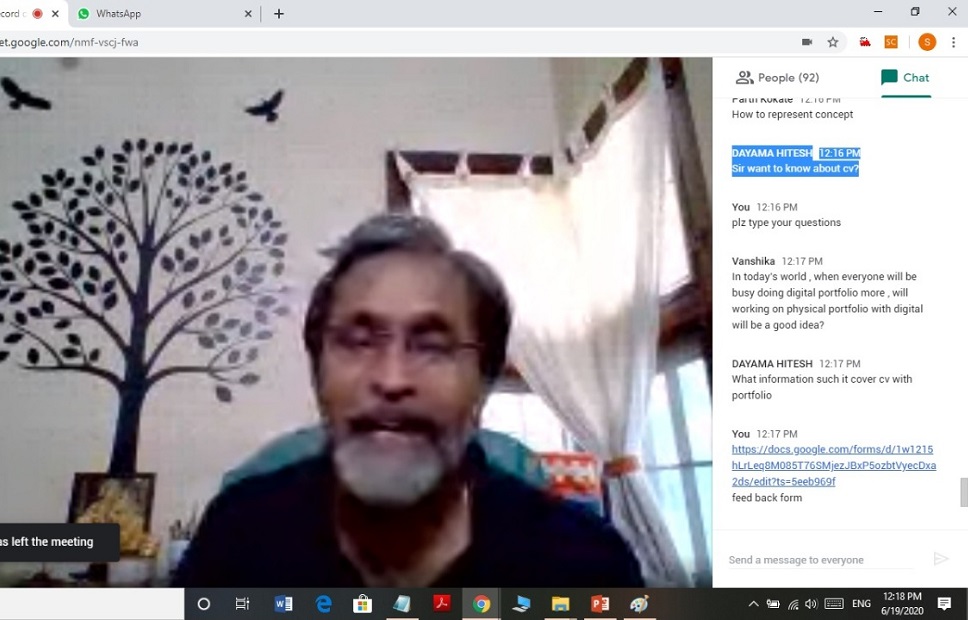Screen dimensions: 968x620
Task: Click the volume icon in system tray
Action: tap(810, 604)
